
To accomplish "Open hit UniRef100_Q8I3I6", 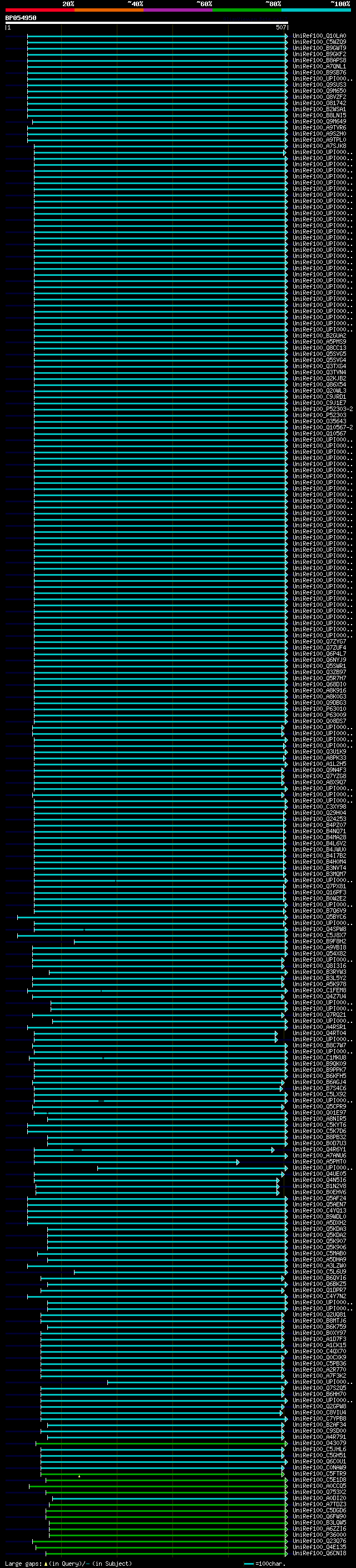I will (x=319, y=966).
